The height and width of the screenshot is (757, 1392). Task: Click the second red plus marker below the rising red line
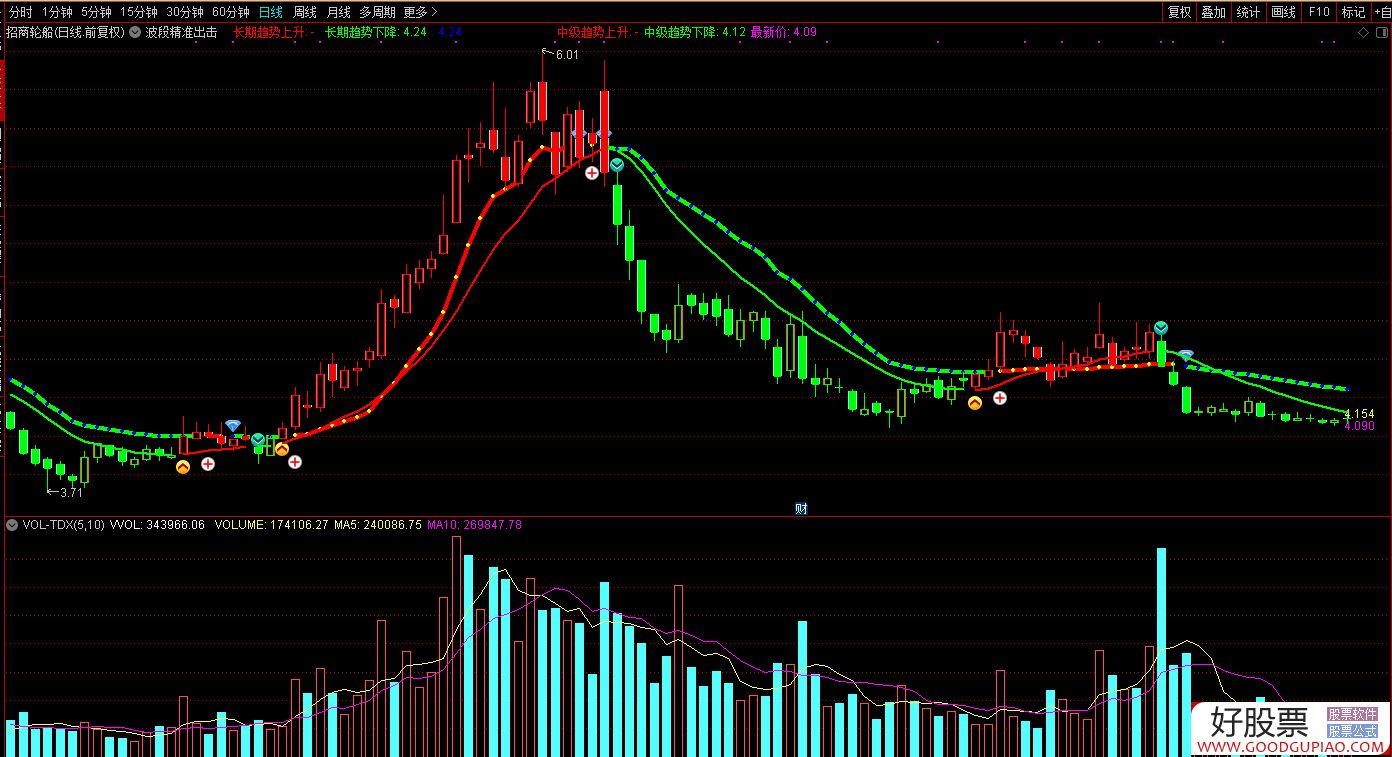[295, 461]
